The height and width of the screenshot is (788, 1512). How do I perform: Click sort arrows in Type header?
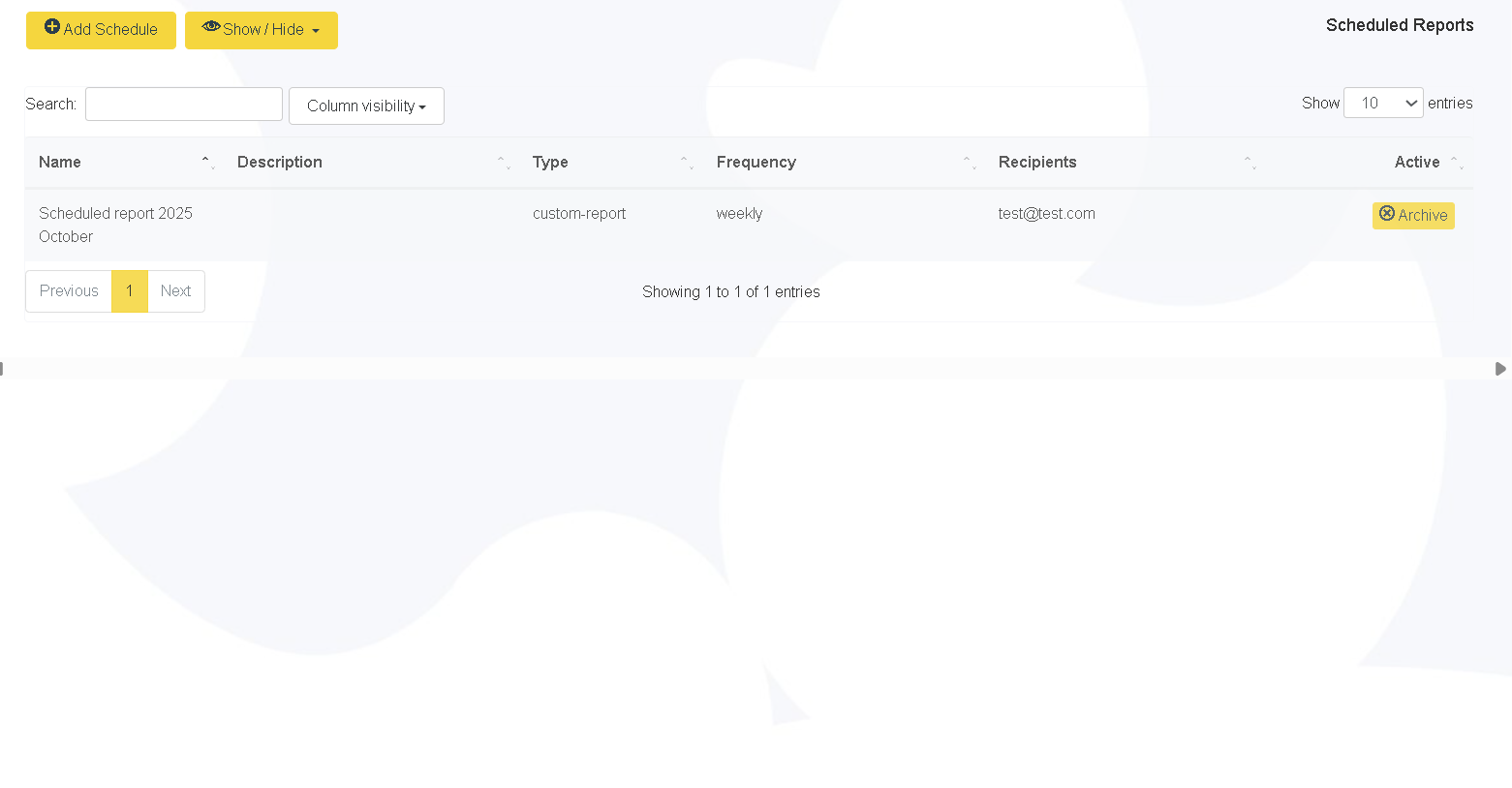pos(686,163)
